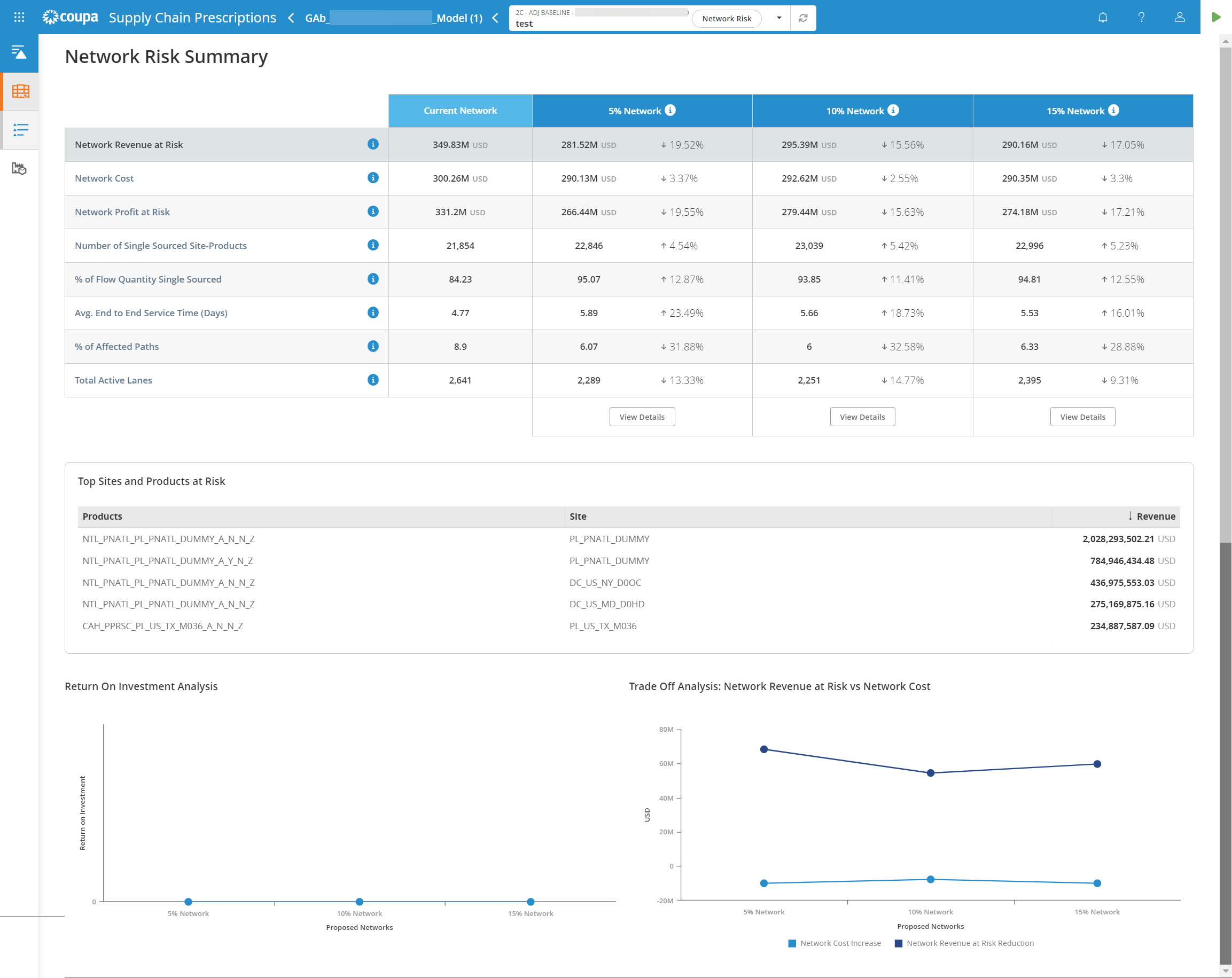View Details for 15% Network

1082,417
